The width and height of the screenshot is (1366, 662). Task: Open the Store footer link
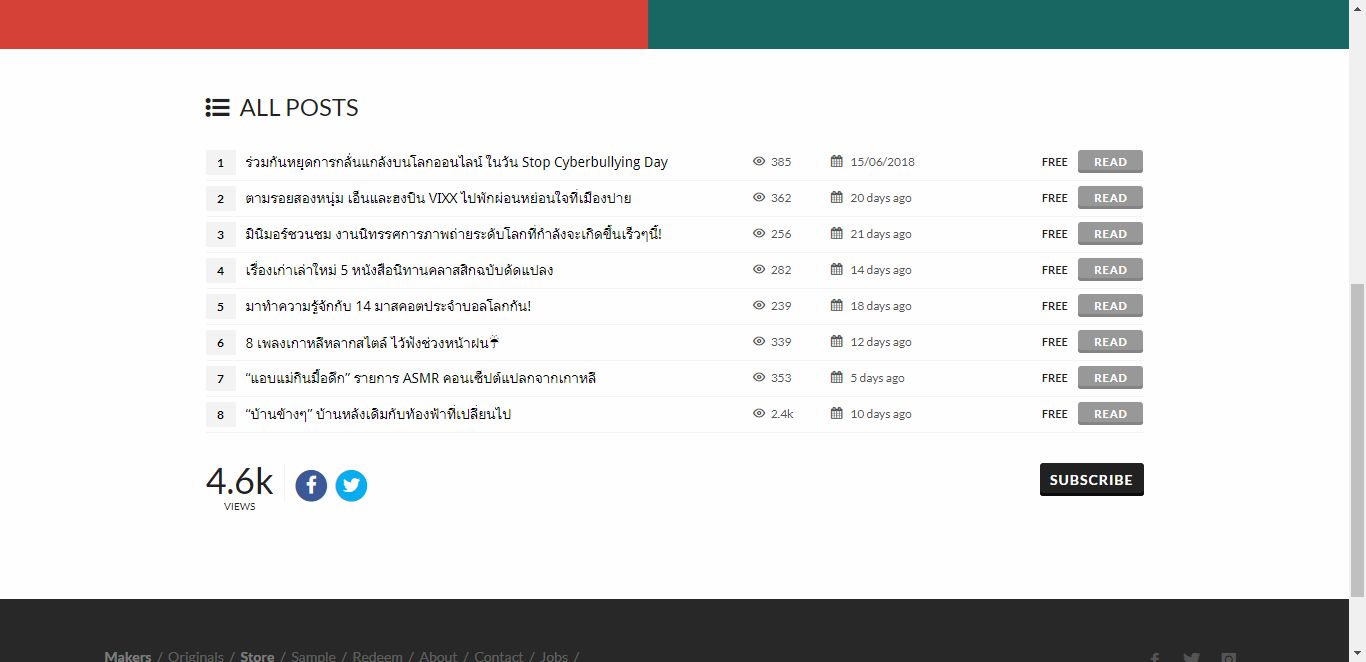tap(257, 656)
